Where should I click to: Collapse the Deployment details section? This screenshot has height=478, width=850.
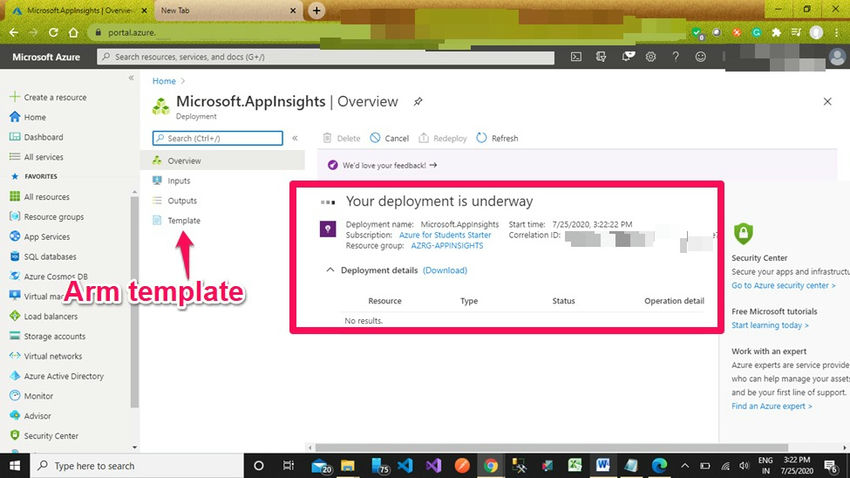point(330,270)
